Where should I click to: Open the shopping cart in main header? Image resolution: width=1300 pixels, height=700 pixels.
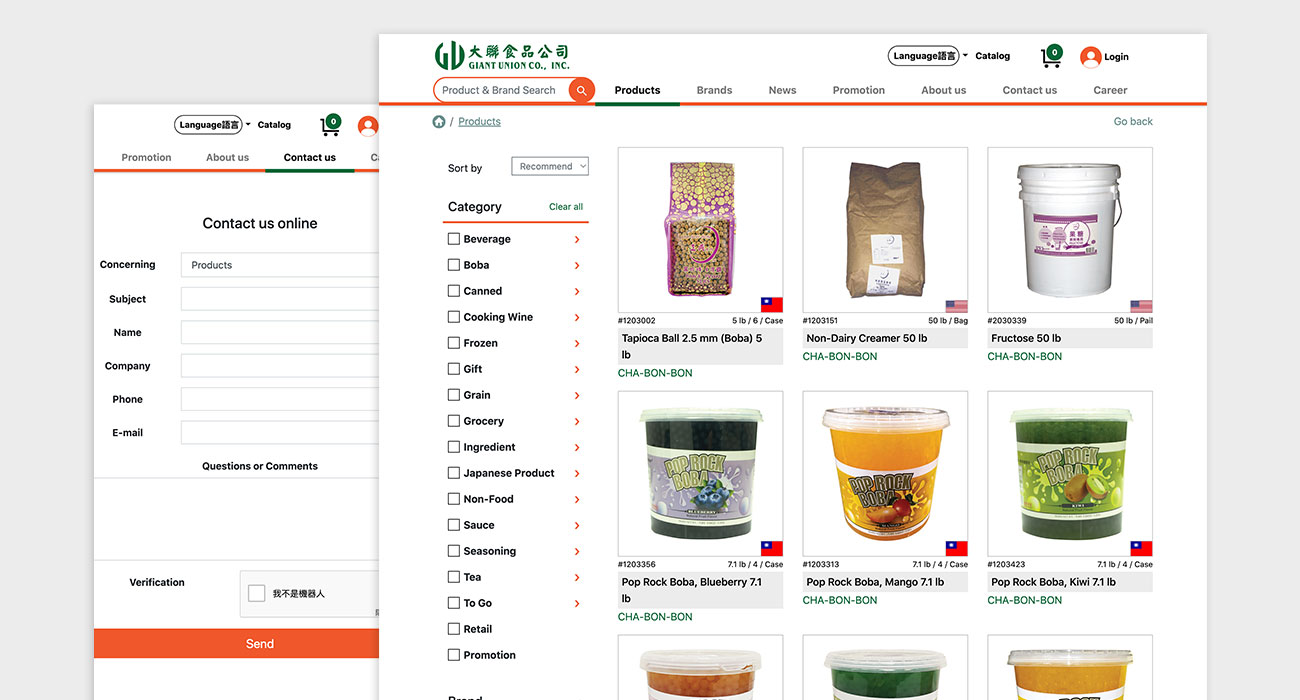click(x=1051, y=57)
